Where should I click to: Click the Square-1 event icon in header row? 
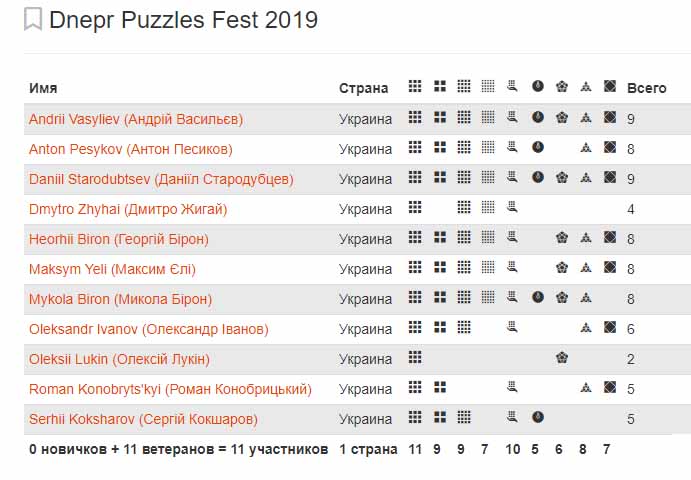610,86
